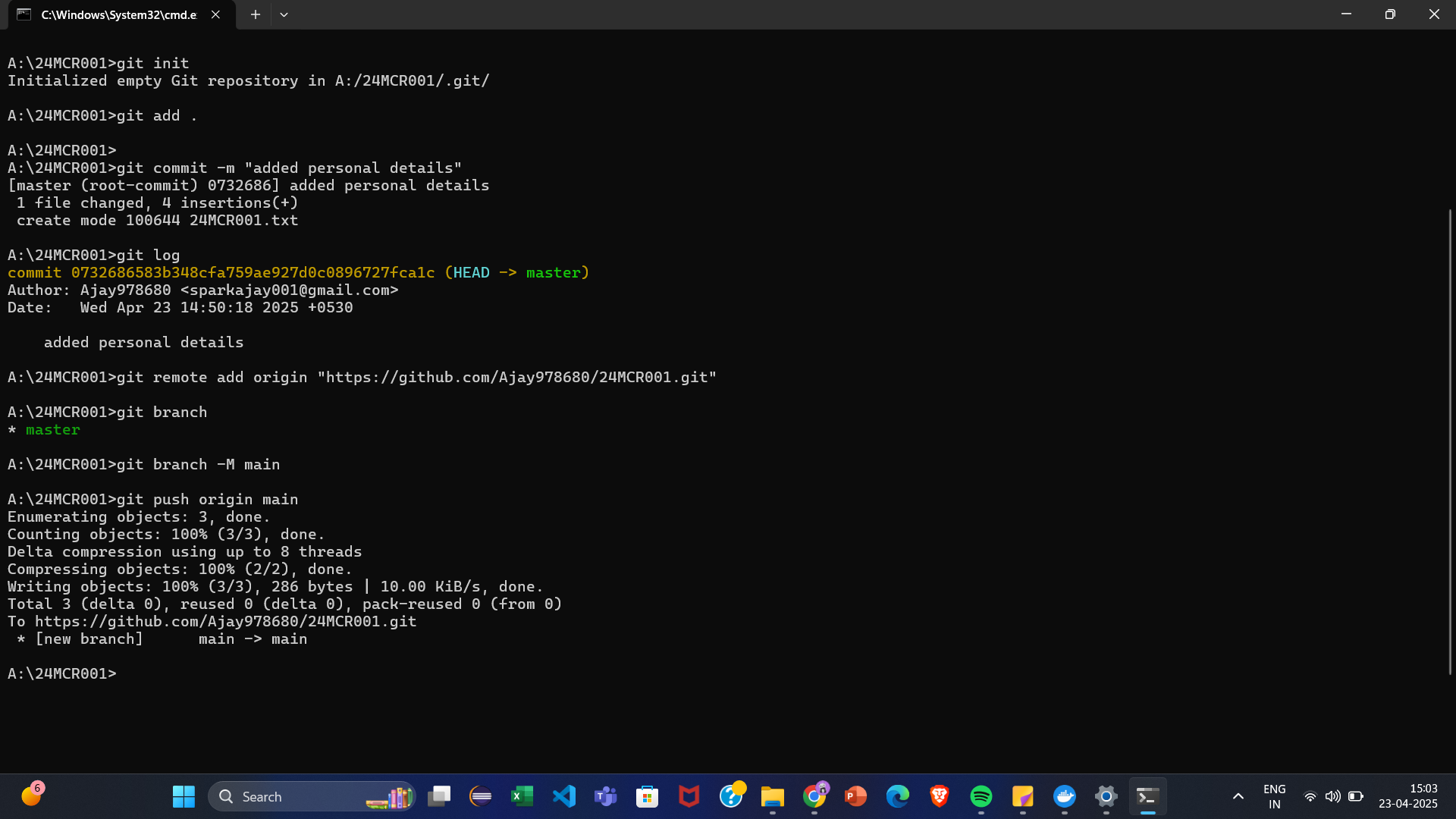Open Microsoft Edge from taskbar
1456x819 pixels.
click(x=898, y=796)
